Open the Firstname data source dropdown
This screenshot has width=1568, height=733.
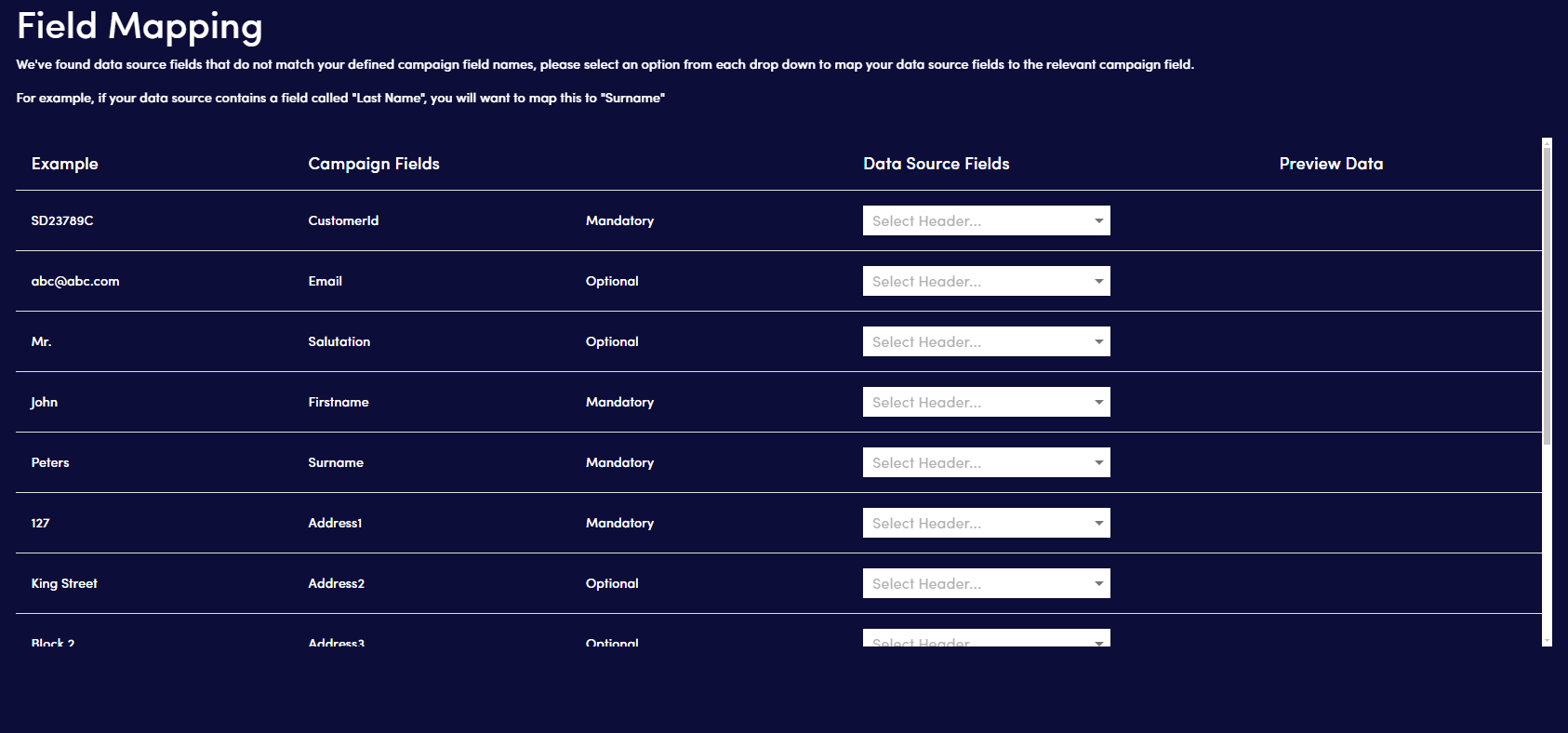click(986, 402)
